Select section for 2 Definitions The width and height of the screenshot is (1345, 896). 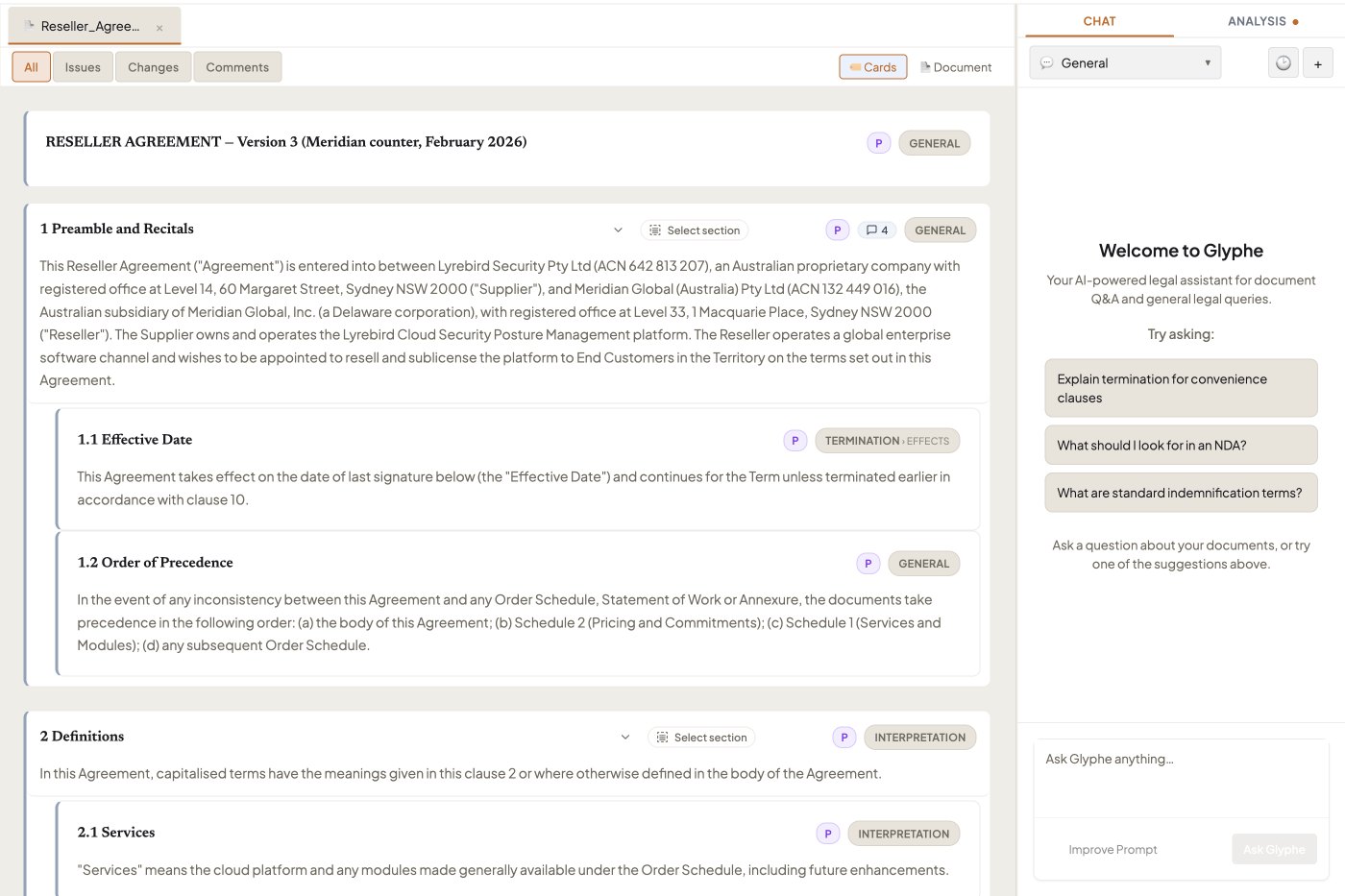[x=701, y=738]
